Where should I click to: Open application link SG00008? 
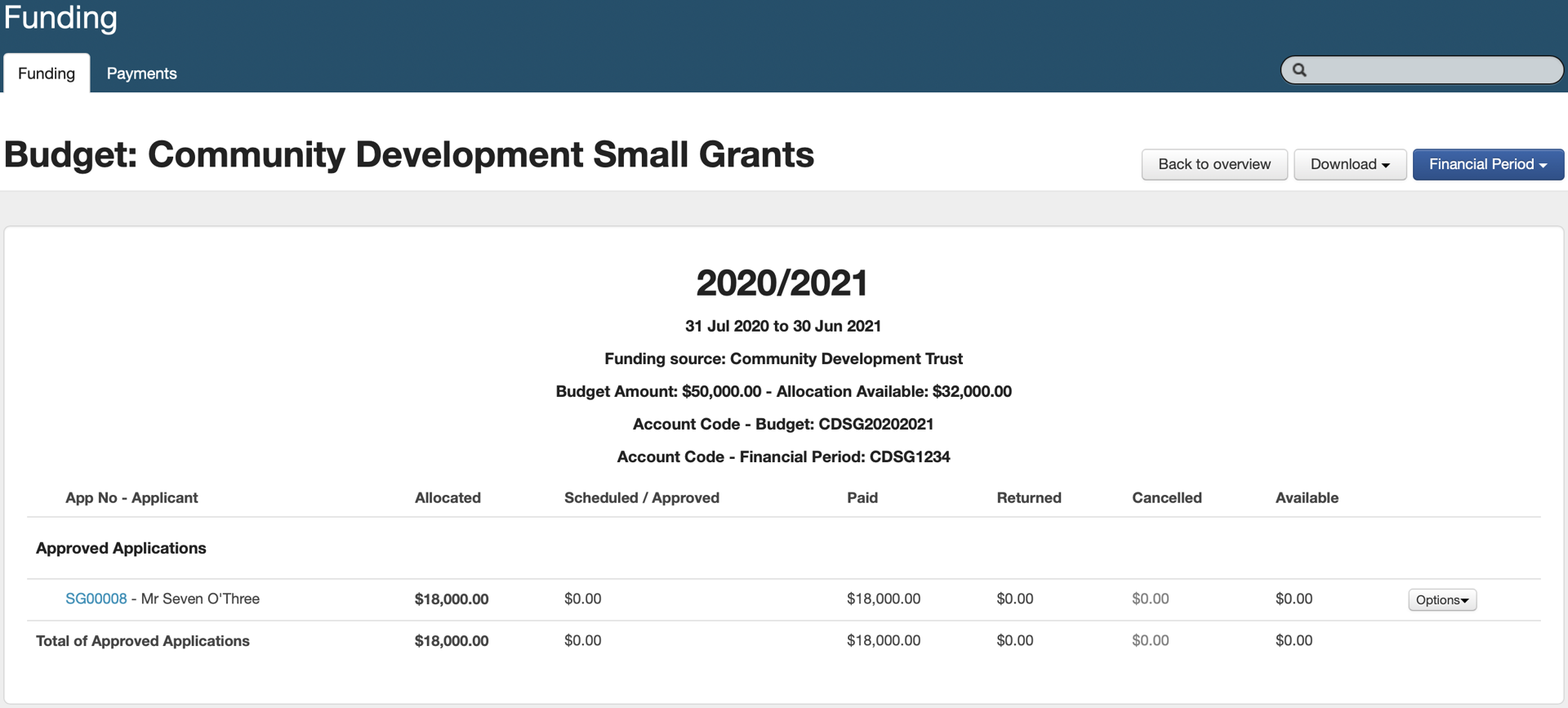tap(96, 599)
